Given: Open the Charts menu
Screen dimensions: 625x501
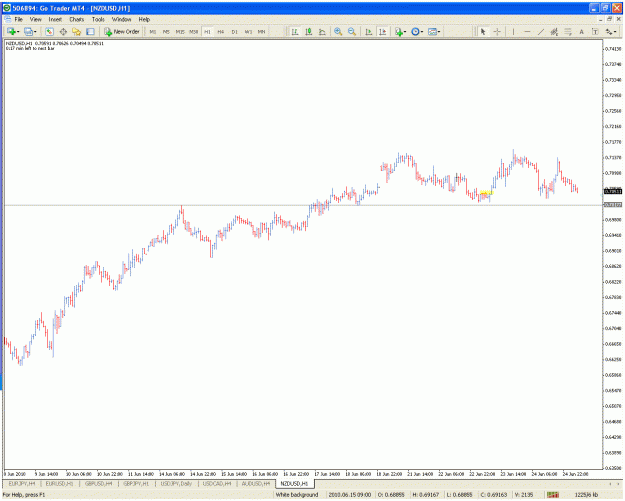Looking at the screenshot, I should [77, 19].
